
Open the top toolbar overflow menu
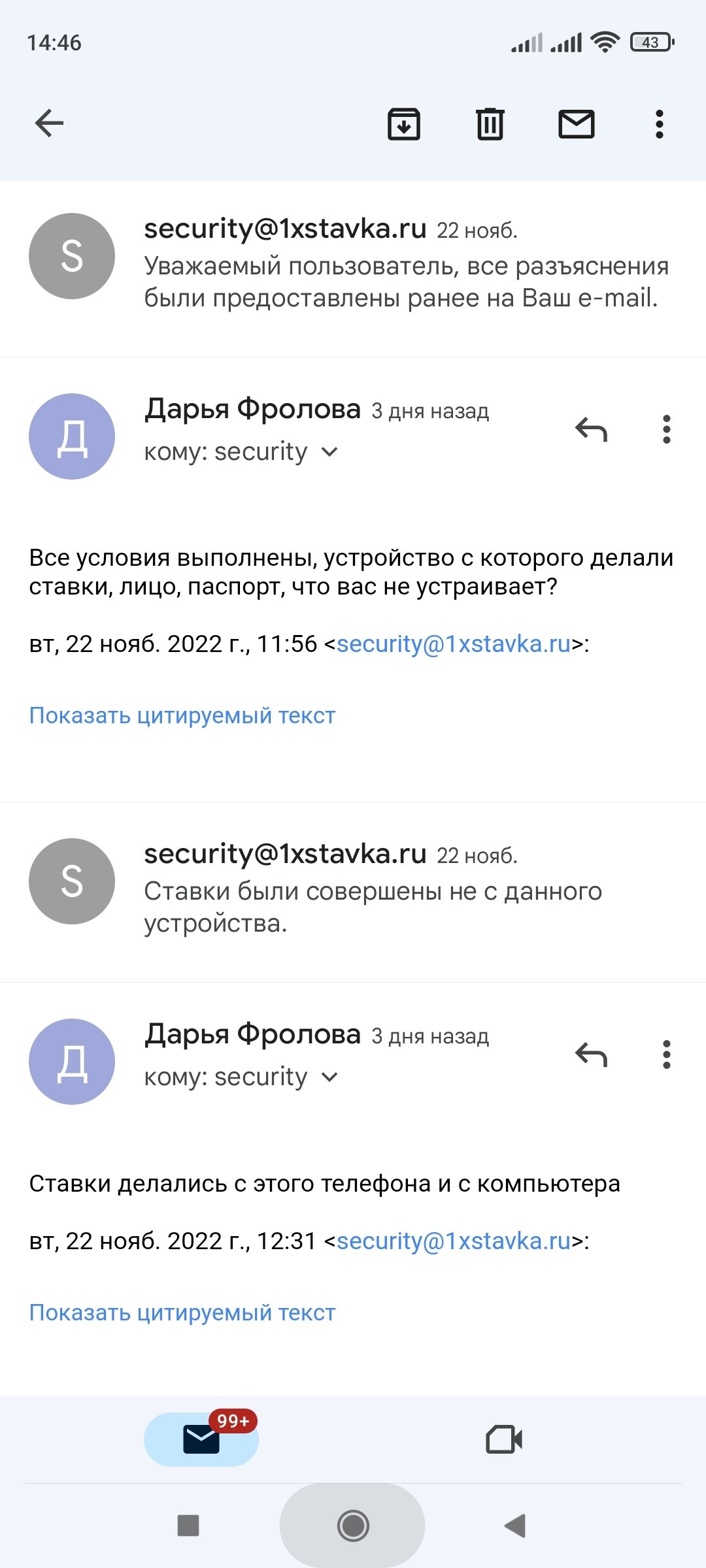point(659,123)
